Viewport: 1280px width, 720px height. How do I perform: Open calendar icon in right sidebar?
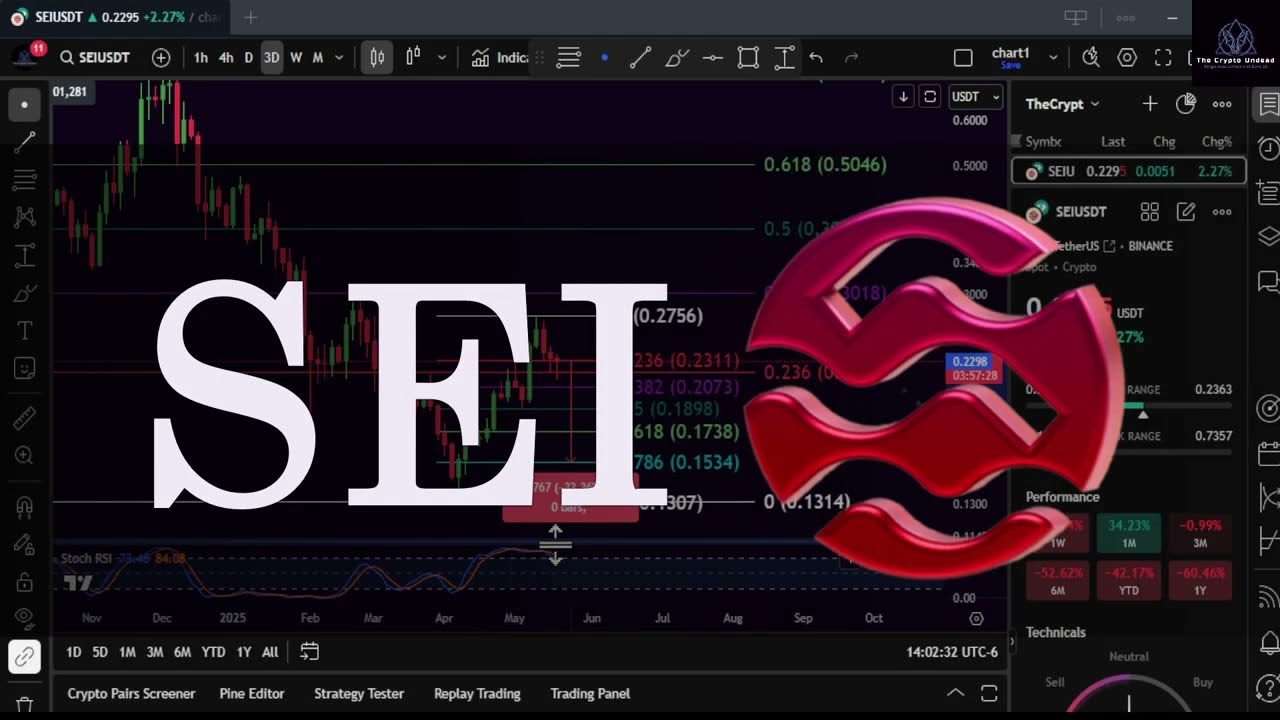[x=1268, y=453]
